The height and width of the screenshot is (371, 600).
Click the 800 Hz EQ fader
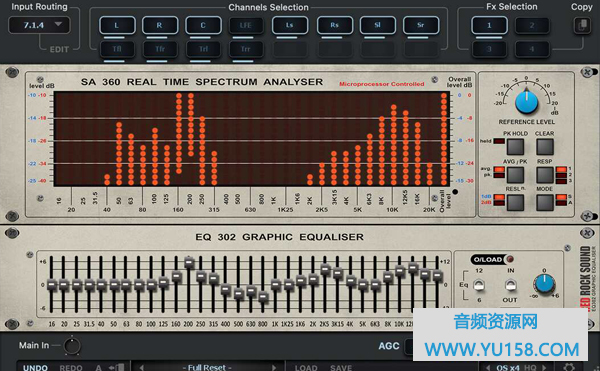(263, 296)
